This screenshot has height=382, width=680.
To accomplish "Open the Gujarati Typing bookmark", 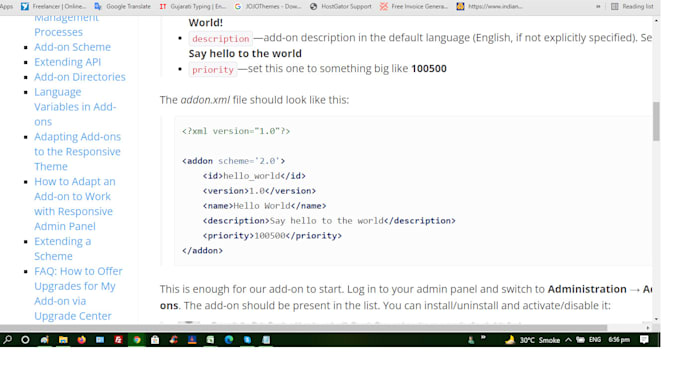I will pyautogui.click(x=193, y=7).
